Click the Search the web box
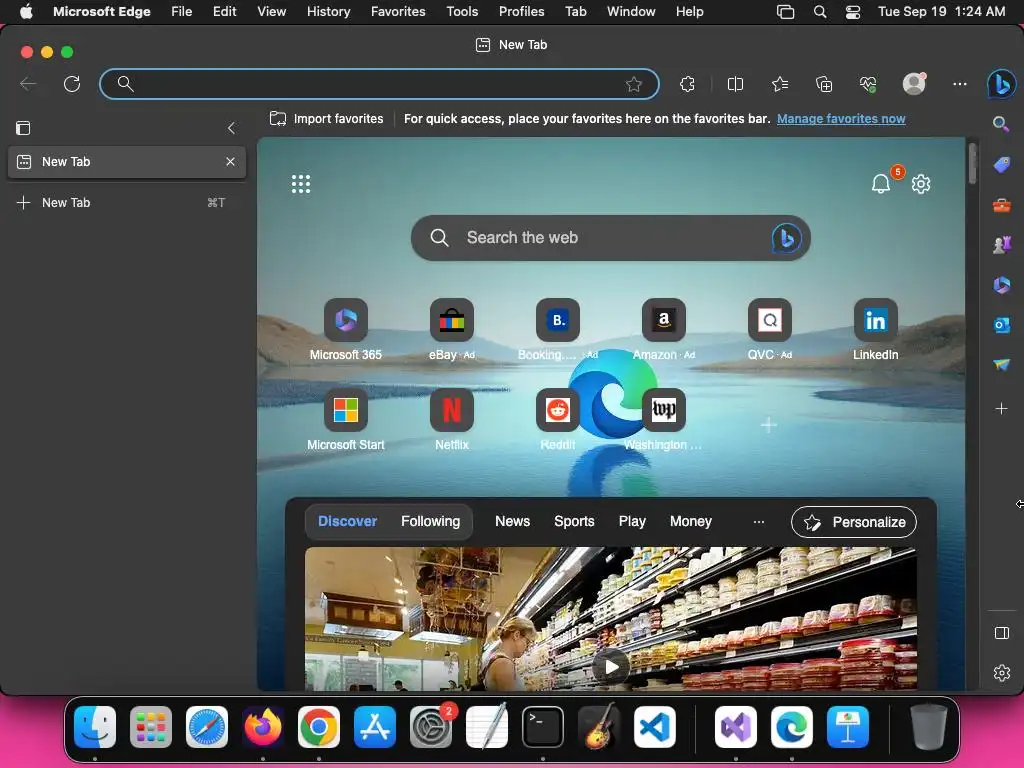Screen dimensions: 1024x768 pos(611,238)
